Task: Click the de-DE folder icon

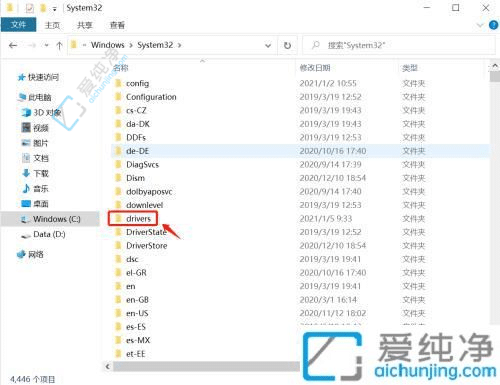Action: [x=118, y=151]
